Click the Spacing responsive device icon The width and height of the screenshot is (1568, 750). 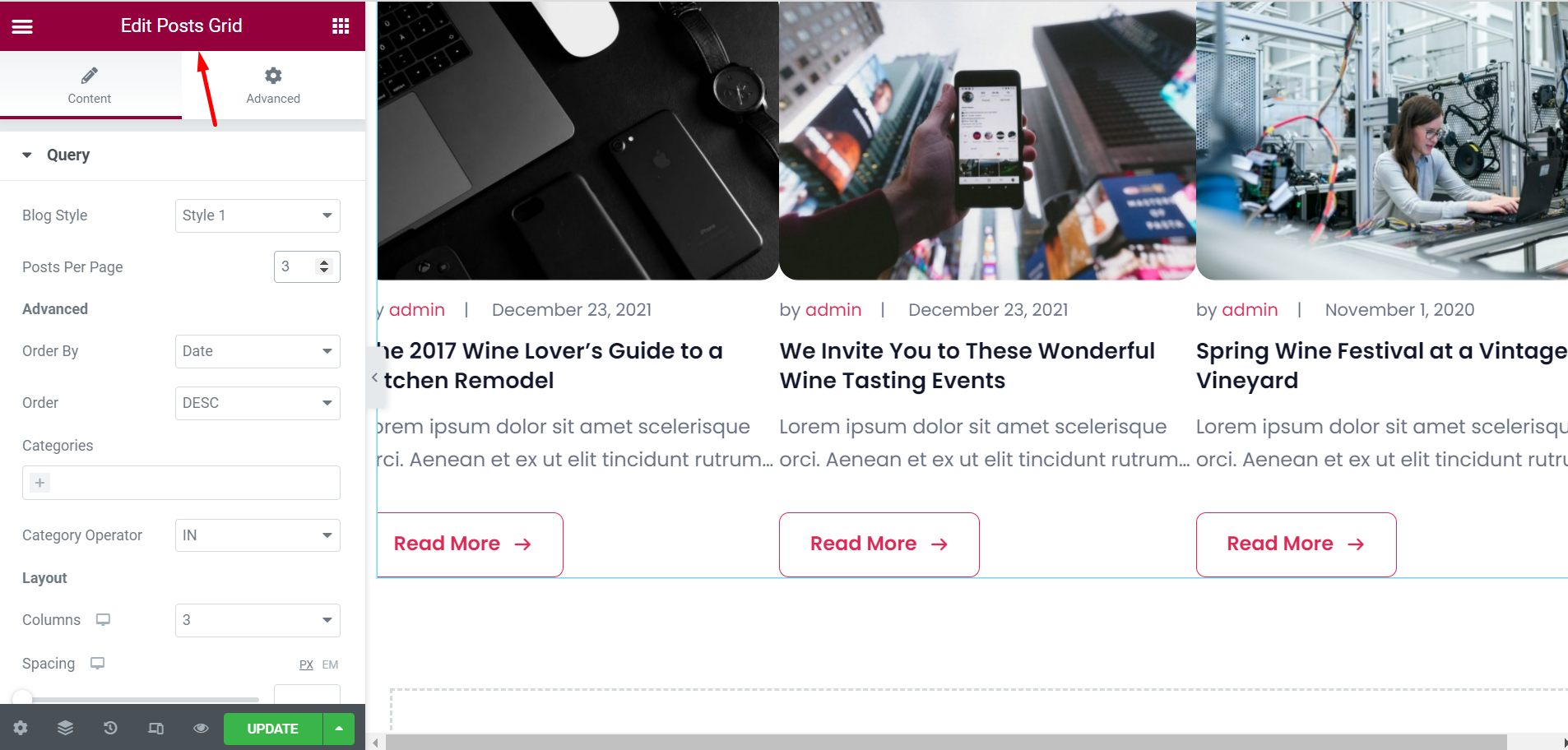coord(97,663)
